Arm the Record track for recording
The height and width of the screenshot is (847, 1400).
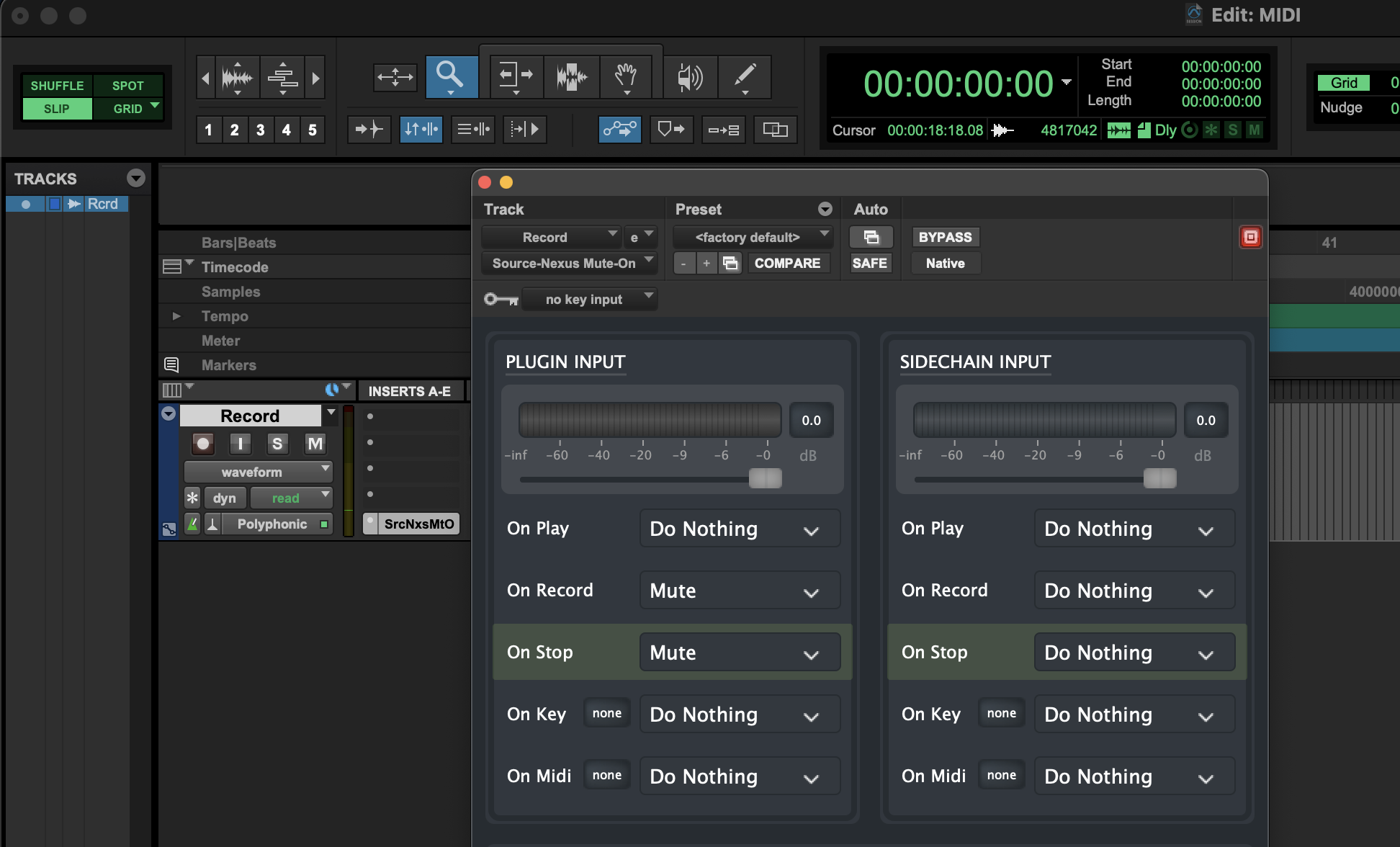203,444
